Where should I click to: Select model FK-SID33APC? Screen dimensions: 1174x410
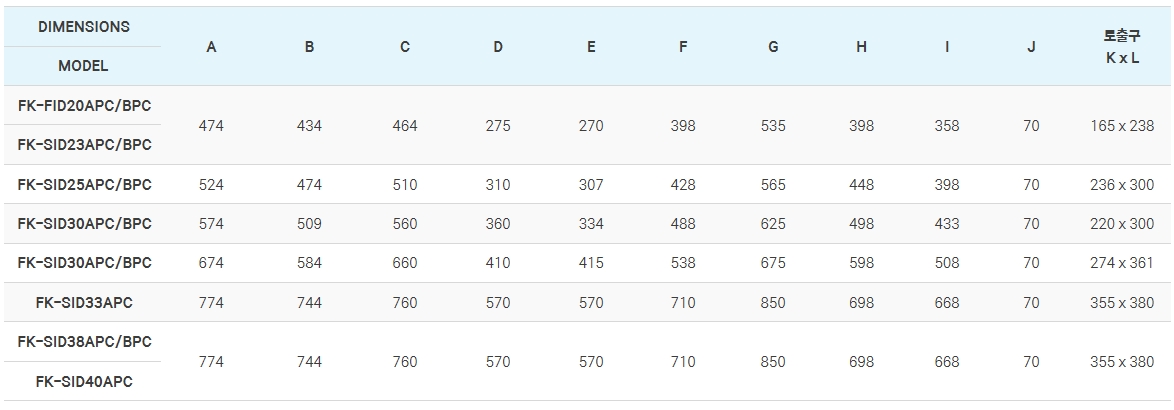84,303
